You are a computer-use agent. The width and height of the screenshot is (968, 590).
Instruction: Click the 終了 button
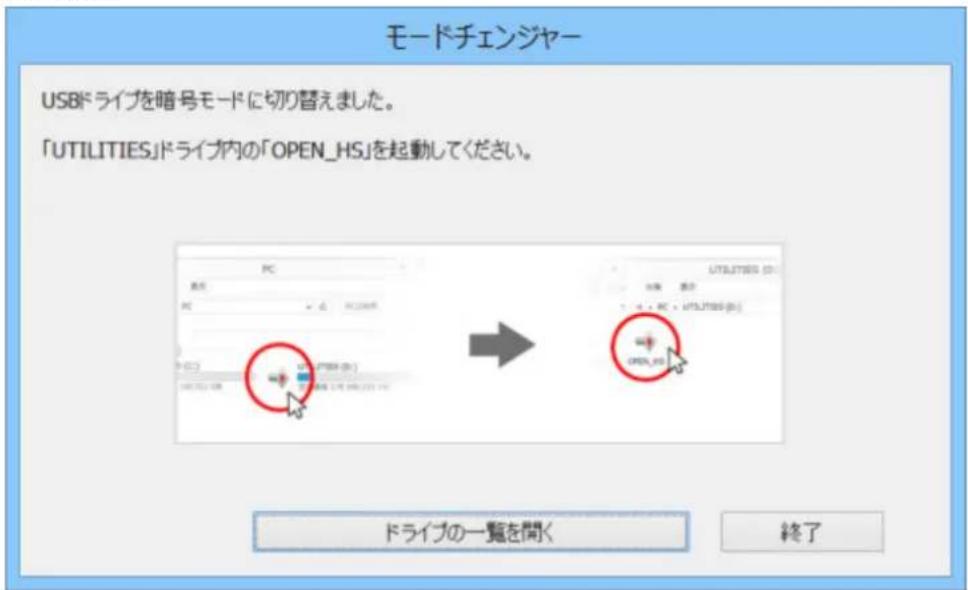(x=801, y=531)
